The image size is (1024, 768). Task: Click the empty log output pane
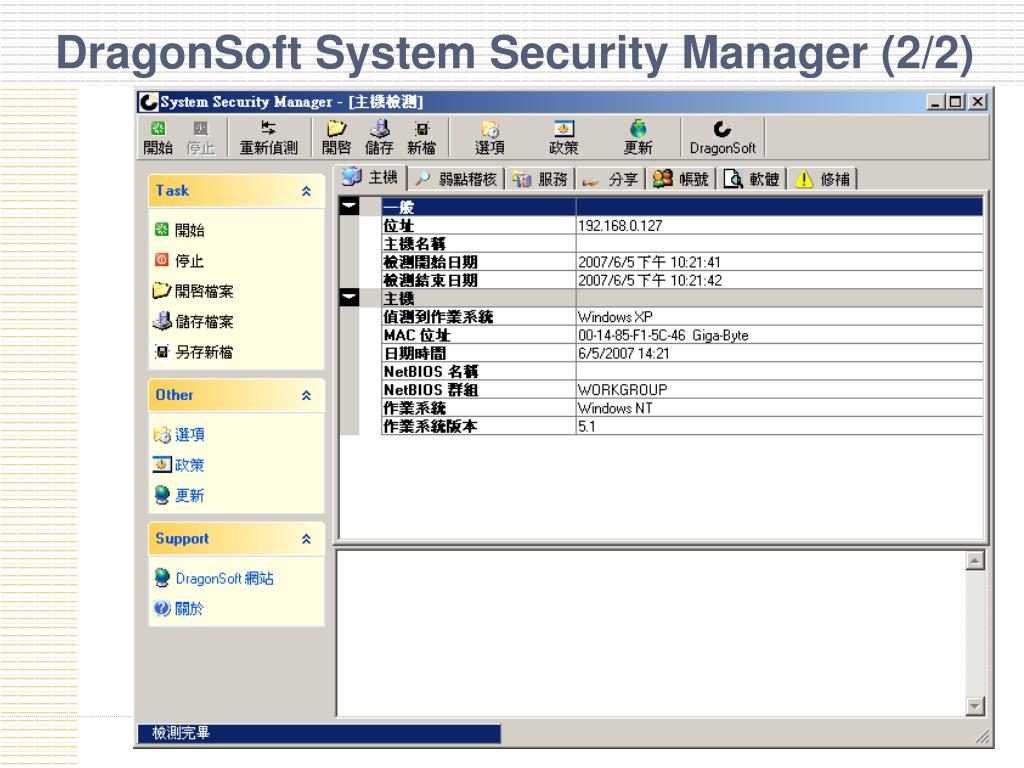click(x=650, y=633)
